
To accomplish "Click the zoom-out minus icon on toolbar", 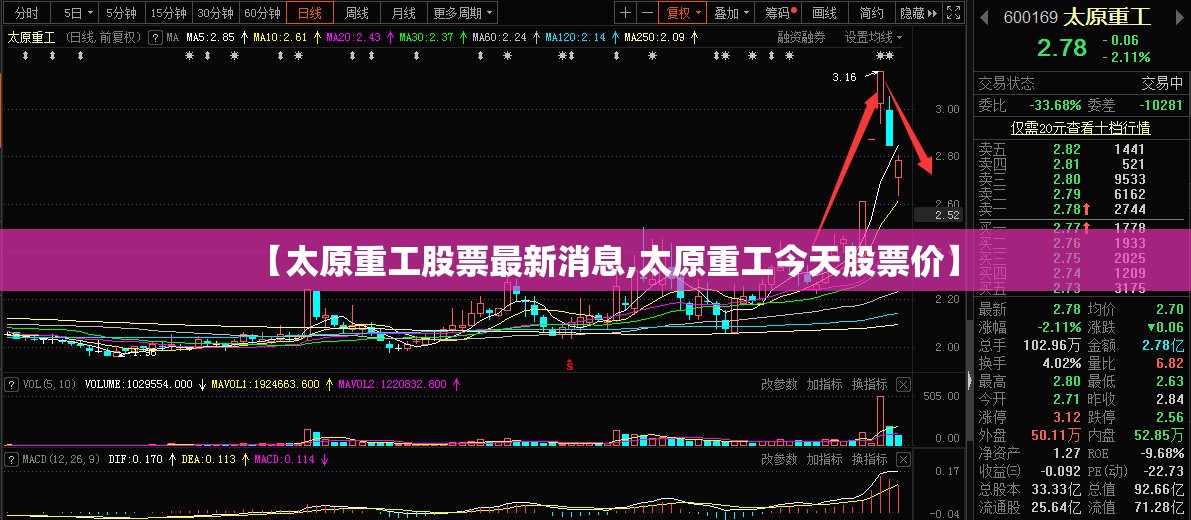I will (646, 13).
